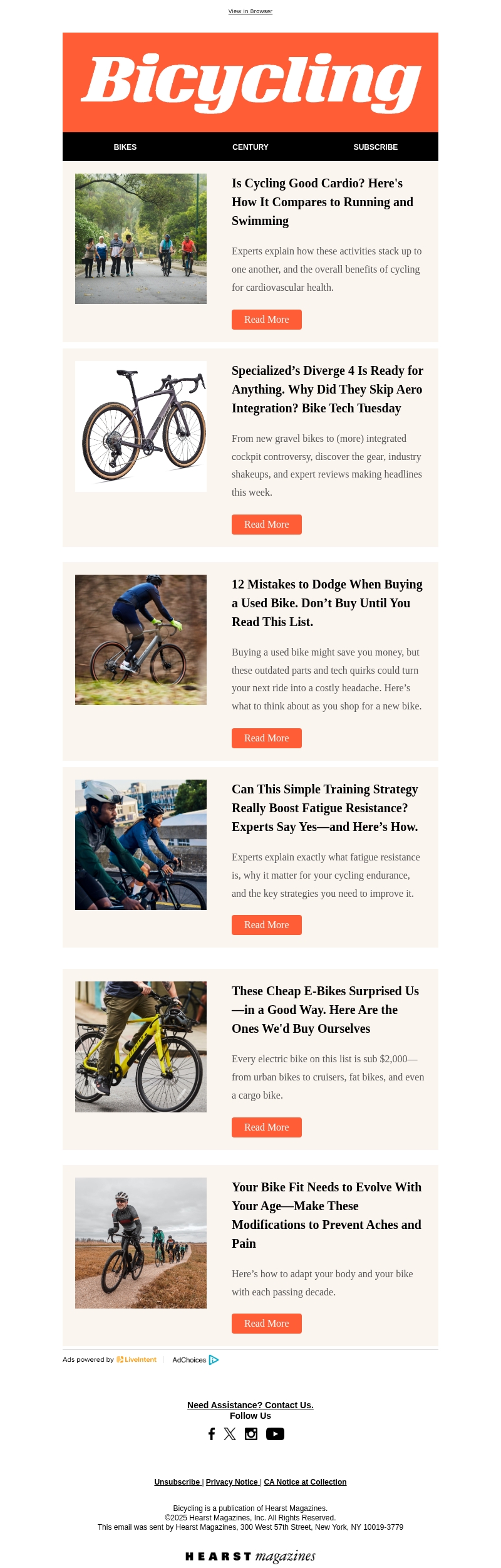
Task: Open the BIKES navigation item
Action: (125, 147)
